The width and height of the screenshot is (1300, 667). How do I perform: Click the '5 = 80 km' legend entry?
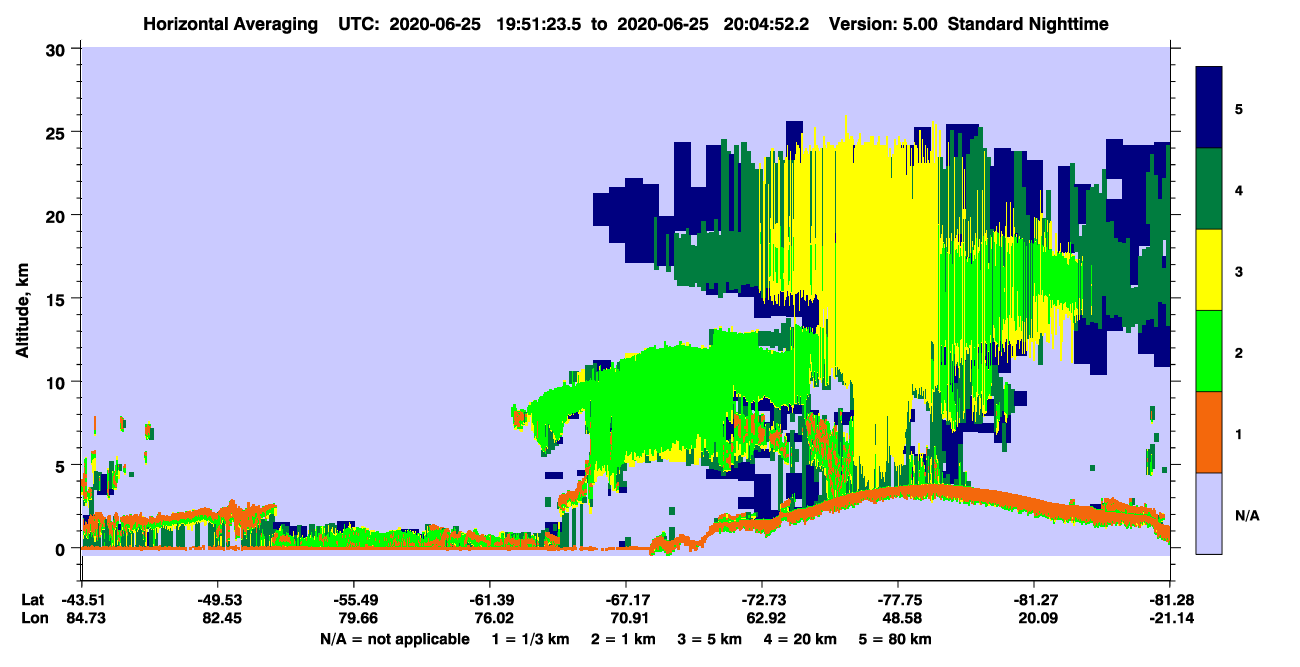[x=895, y=639]
